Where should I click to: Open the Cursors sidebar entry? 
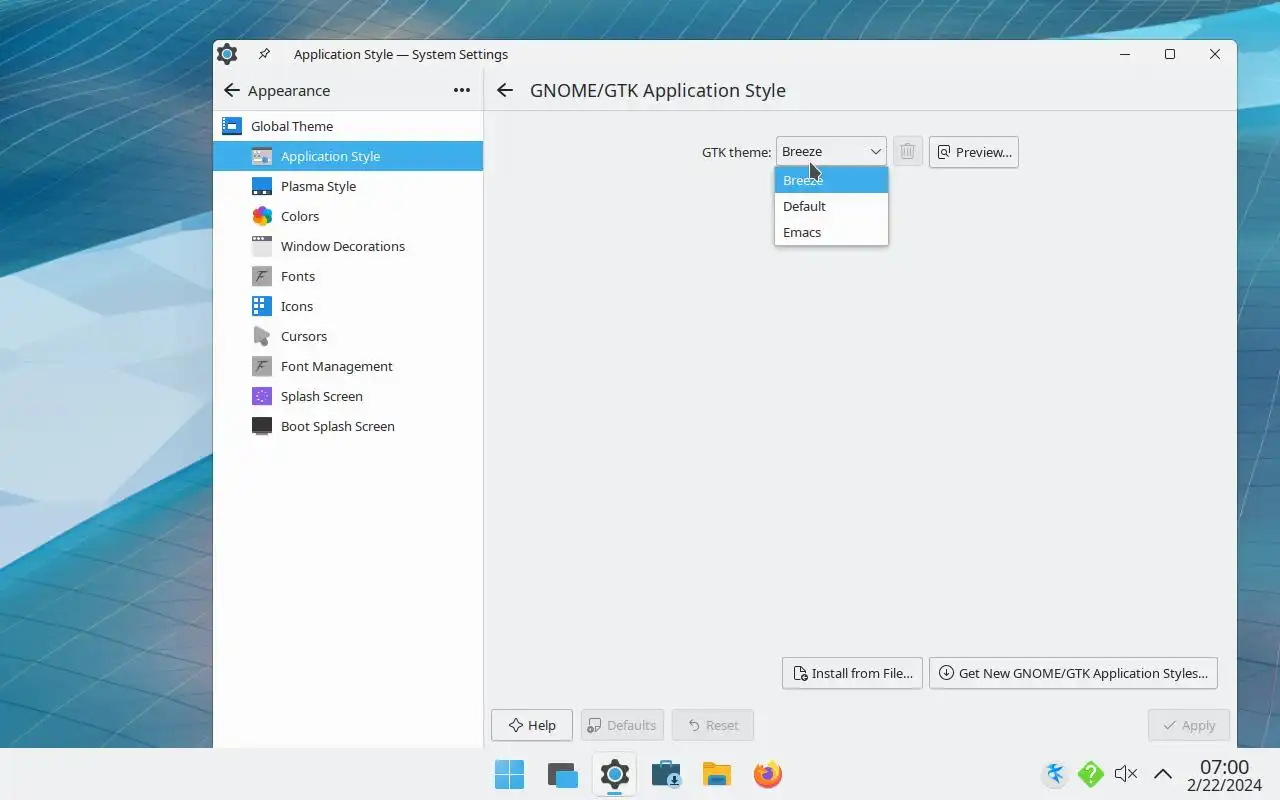(x=348, y=336)
